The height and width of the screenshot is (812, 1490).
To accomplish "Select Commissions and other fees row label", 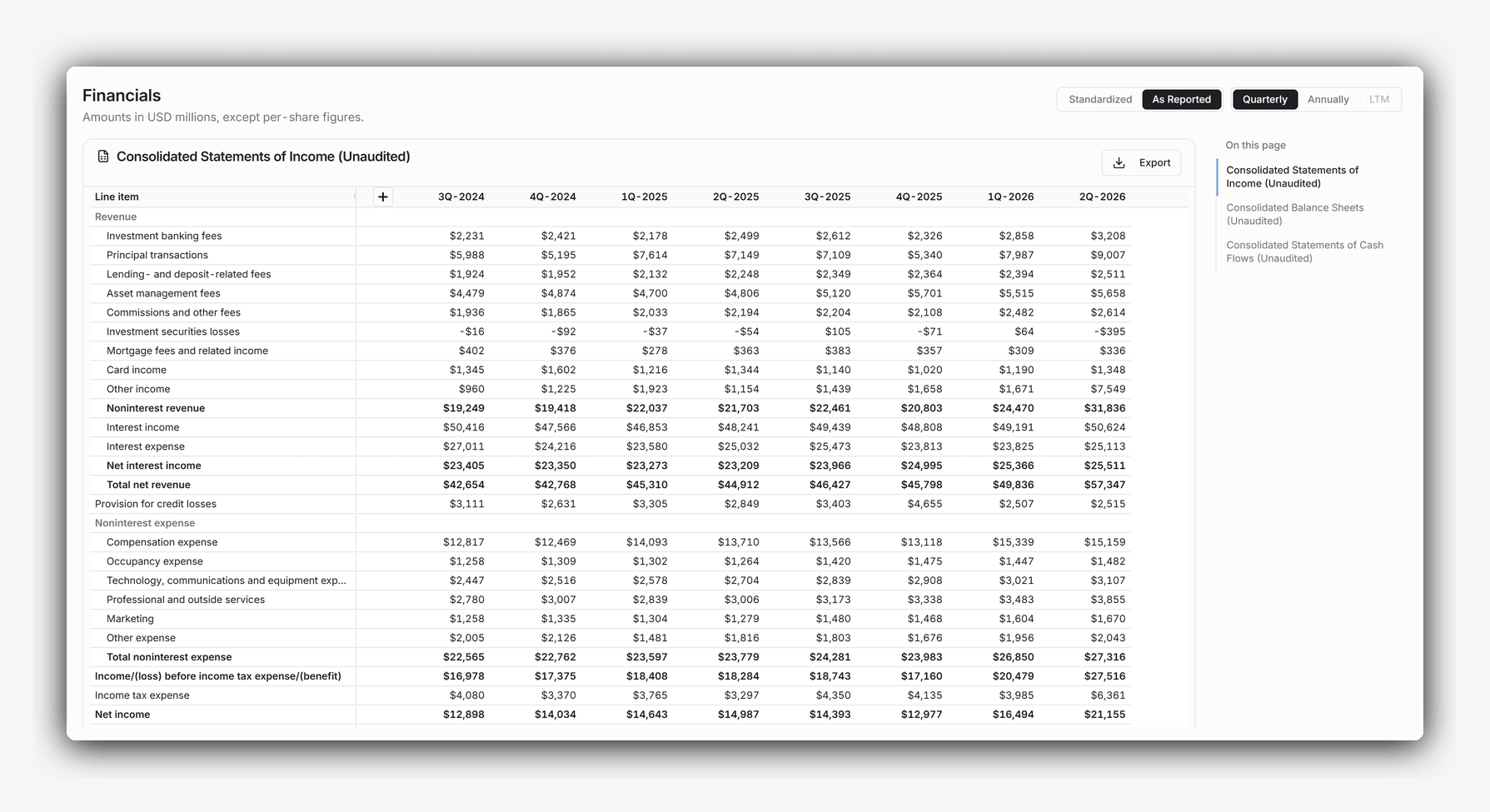I will coord(173,312).
